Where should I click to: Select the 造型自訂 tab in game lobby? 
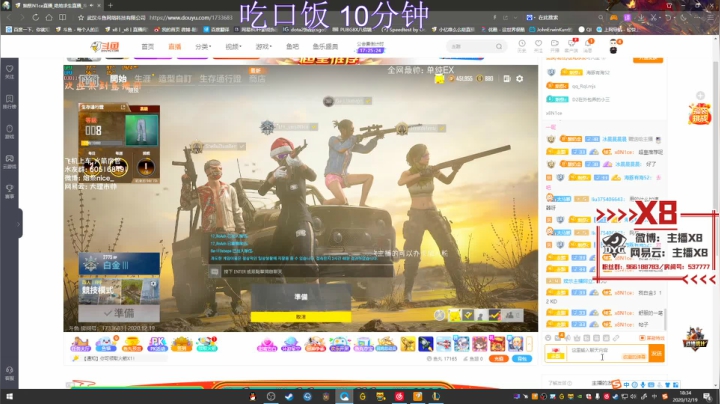tap(175, 79)
